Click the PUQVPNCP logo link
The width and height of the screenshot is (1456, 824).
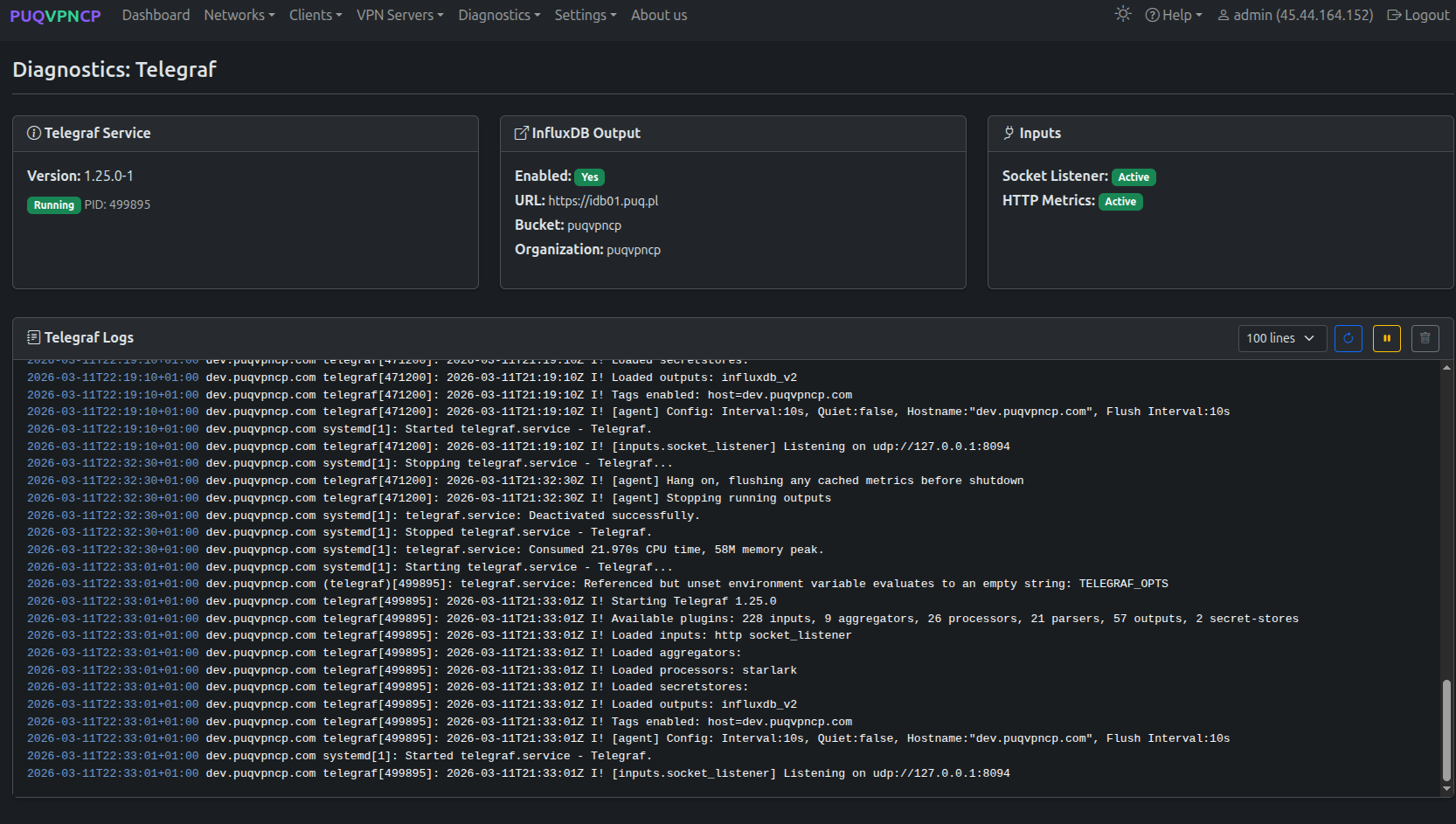point(55,16)
